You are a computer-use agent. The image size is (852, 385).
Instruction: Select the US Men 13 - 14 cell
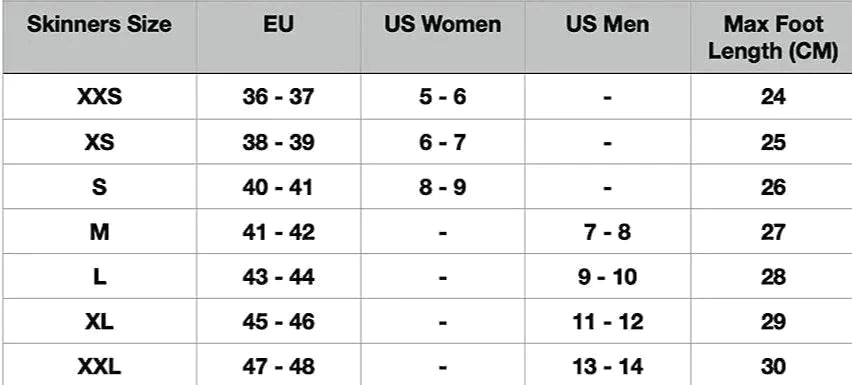tap(607, 367)
